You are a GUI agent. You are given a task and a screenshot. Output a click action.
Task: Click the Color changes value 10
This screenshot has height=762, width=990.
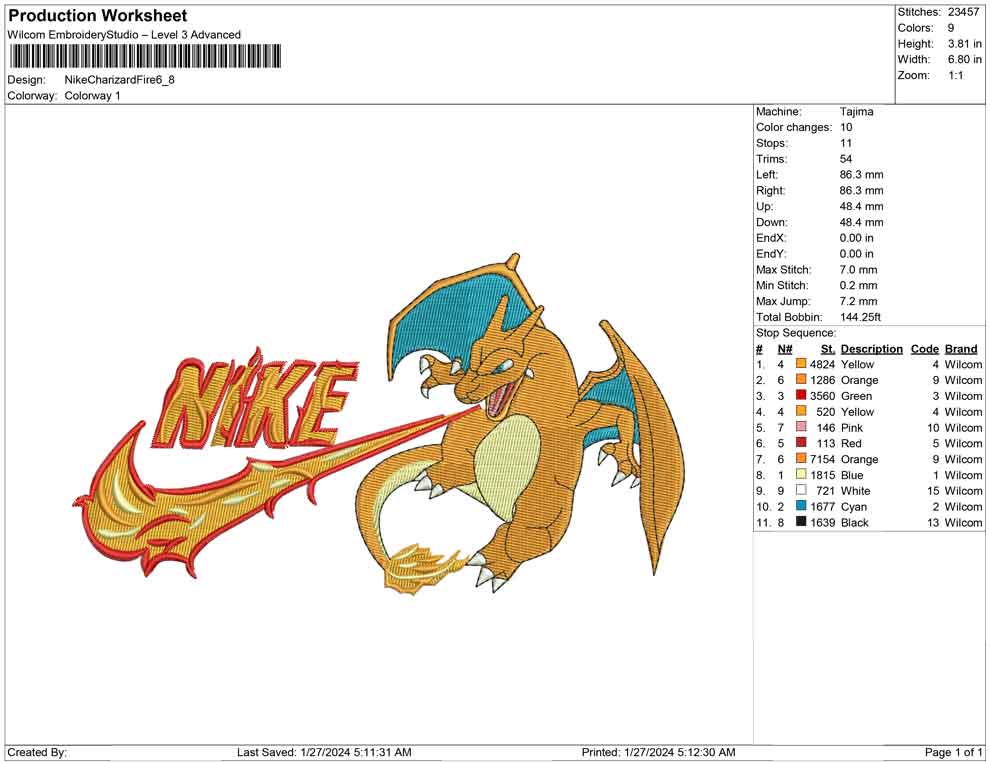(x=846, y=127)
